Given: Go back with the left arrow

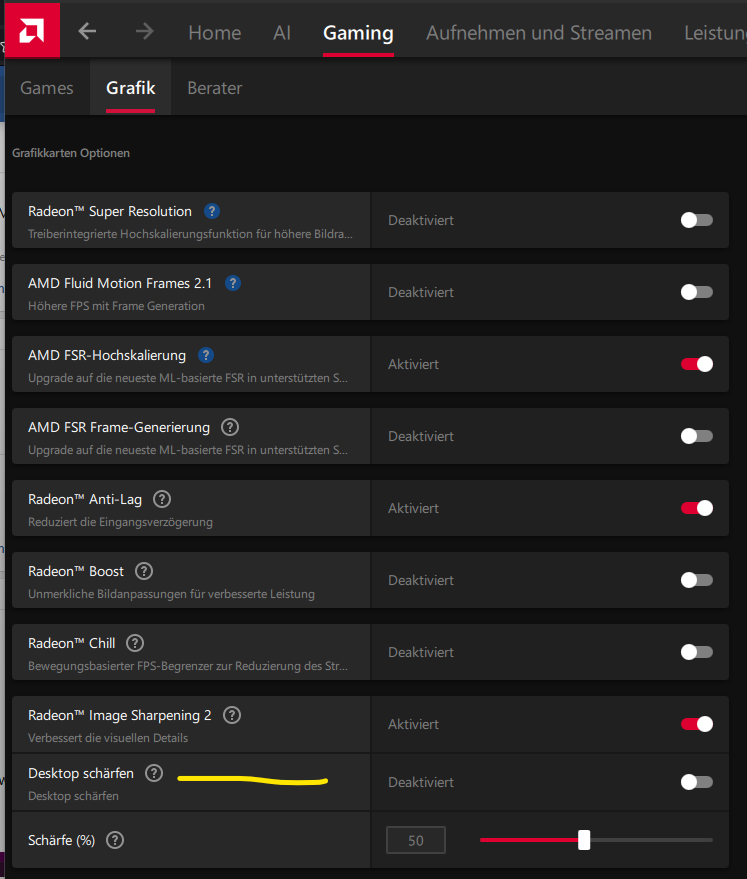Looking at the screenshot, I should coord(87,31).
